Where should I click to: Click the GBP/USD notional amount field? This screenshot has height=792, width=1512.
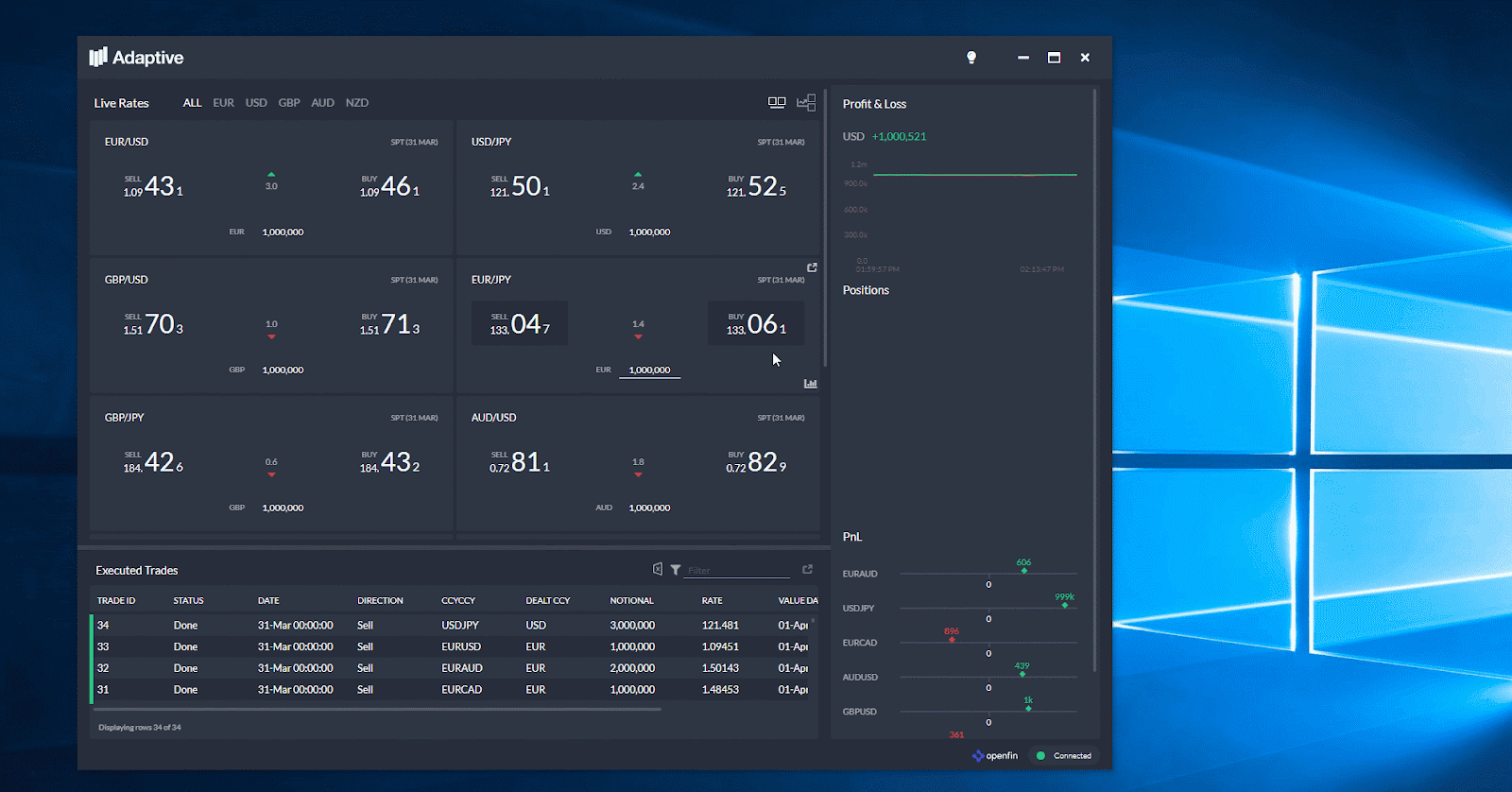[283, 370]
